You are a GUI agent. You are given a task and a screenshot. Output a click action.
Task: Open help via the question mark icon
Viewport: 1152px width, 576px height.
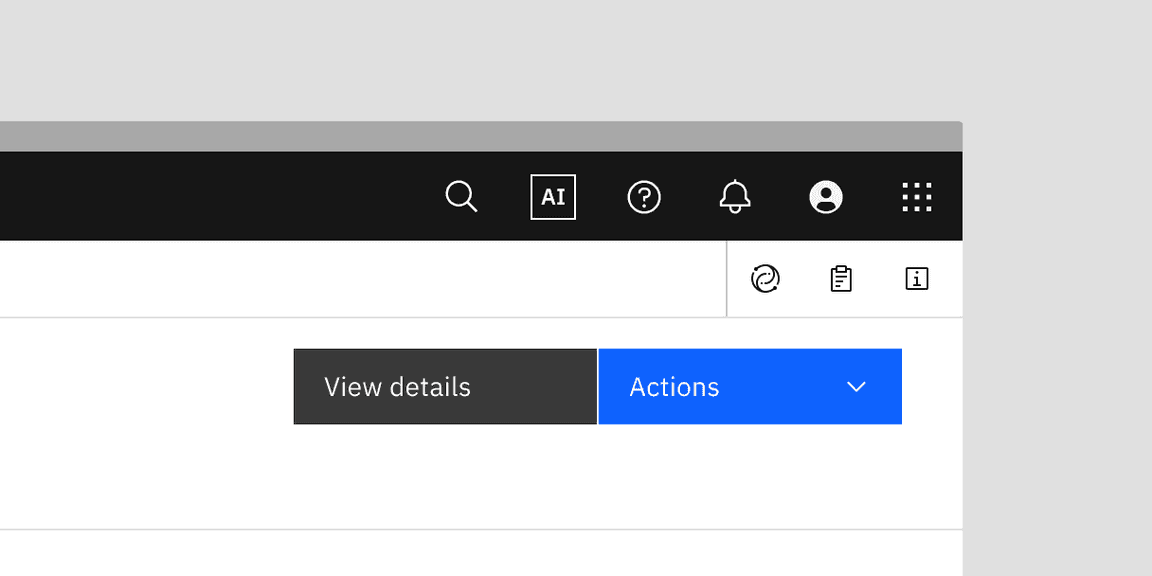point(644,196)
